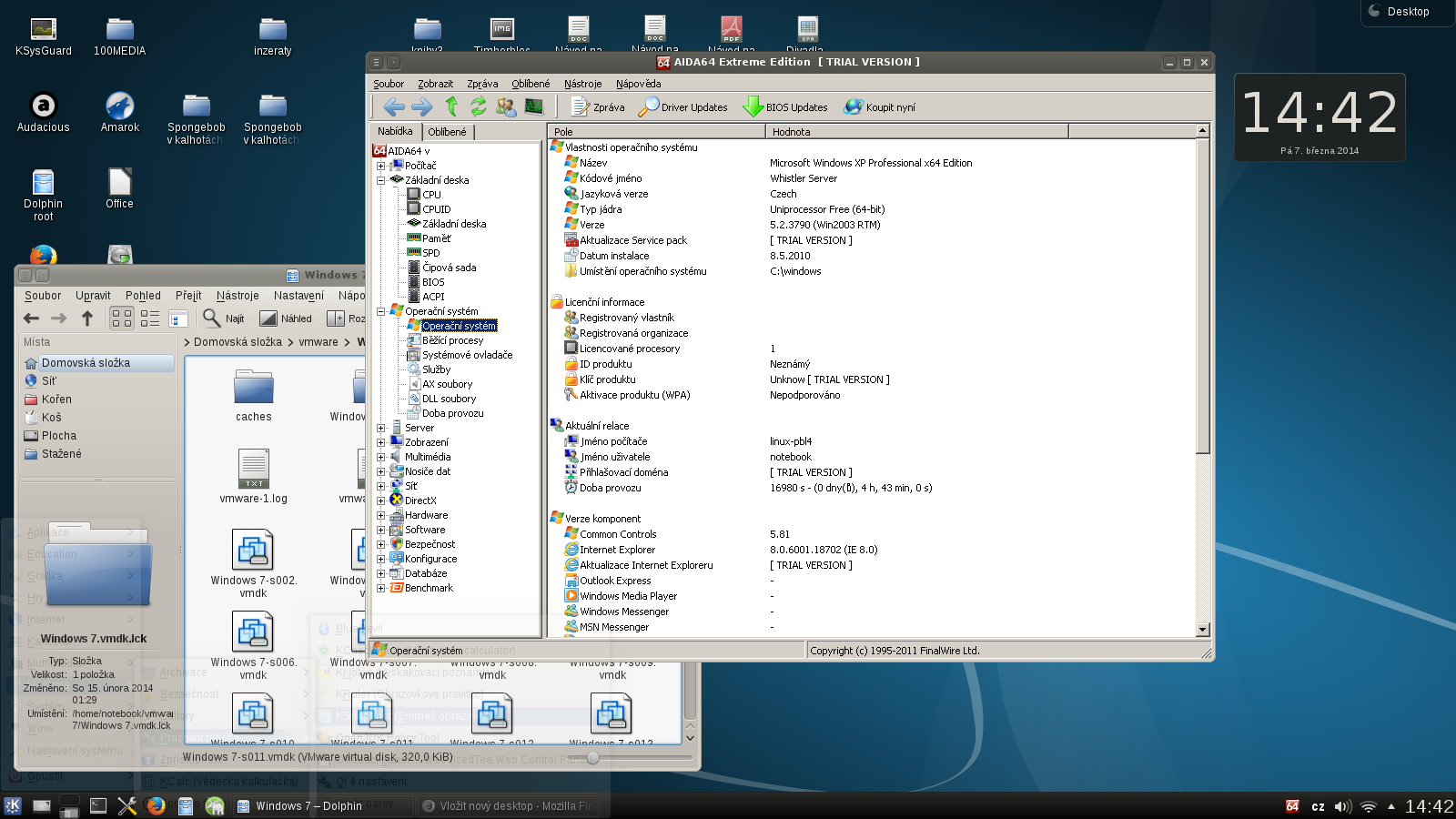The width and height of the screenshot is (1456, 819).
Task: Open Dolphin Nastavení menu
Action: (x=298, y=296)
